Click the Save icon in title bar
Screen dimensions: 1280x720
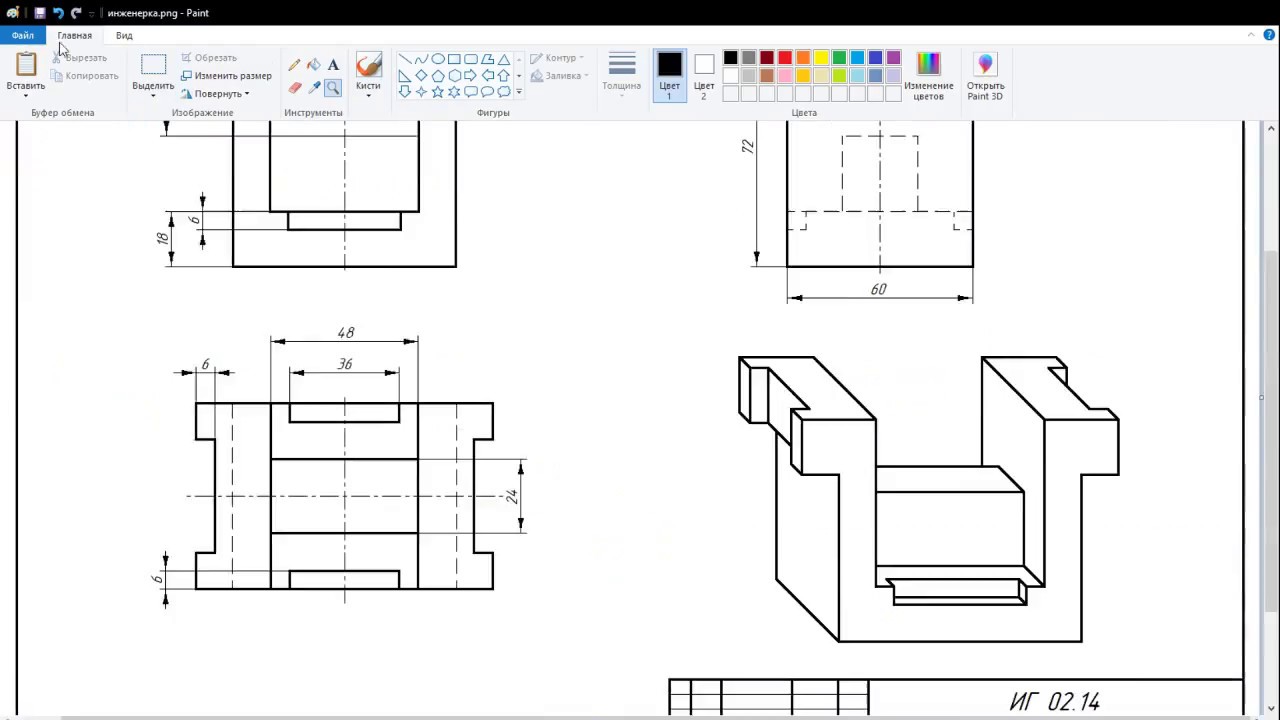[40, 13]
